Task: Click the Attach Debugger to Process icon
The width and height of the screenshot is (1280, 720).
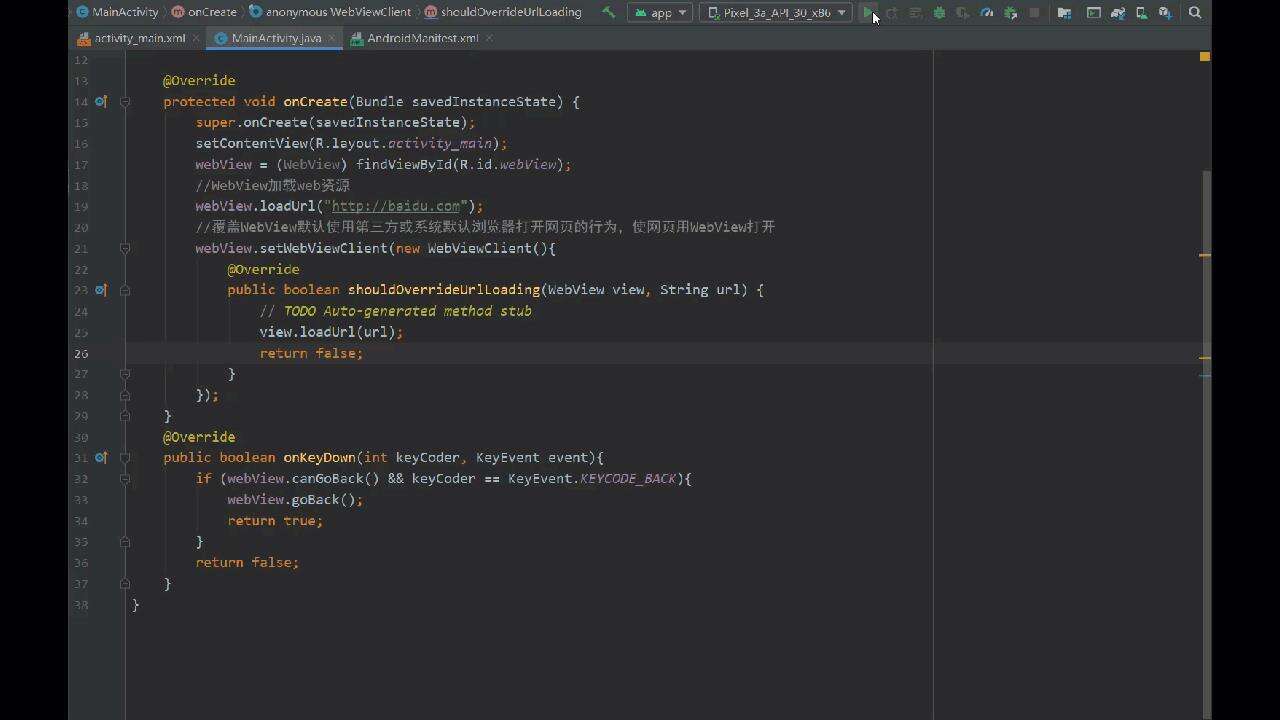Action: tap(1011, 13)
